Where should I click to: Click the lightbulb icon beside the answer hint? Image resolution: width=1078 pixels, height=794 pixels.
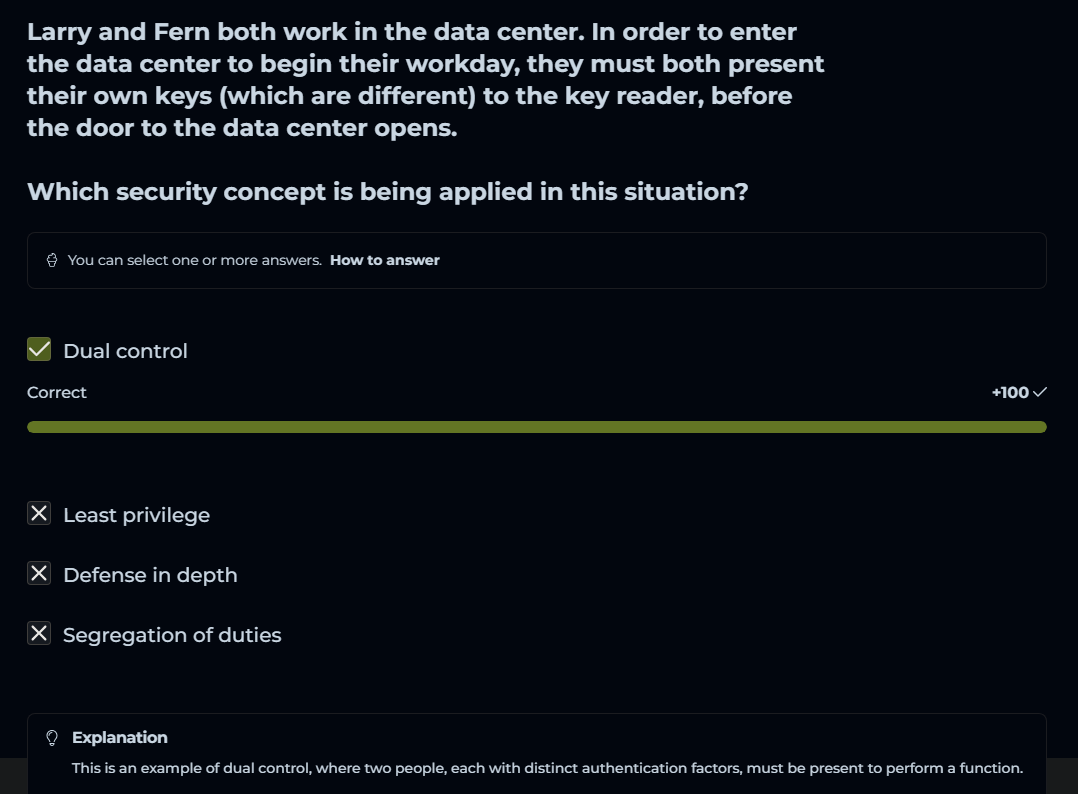(52, 260)
